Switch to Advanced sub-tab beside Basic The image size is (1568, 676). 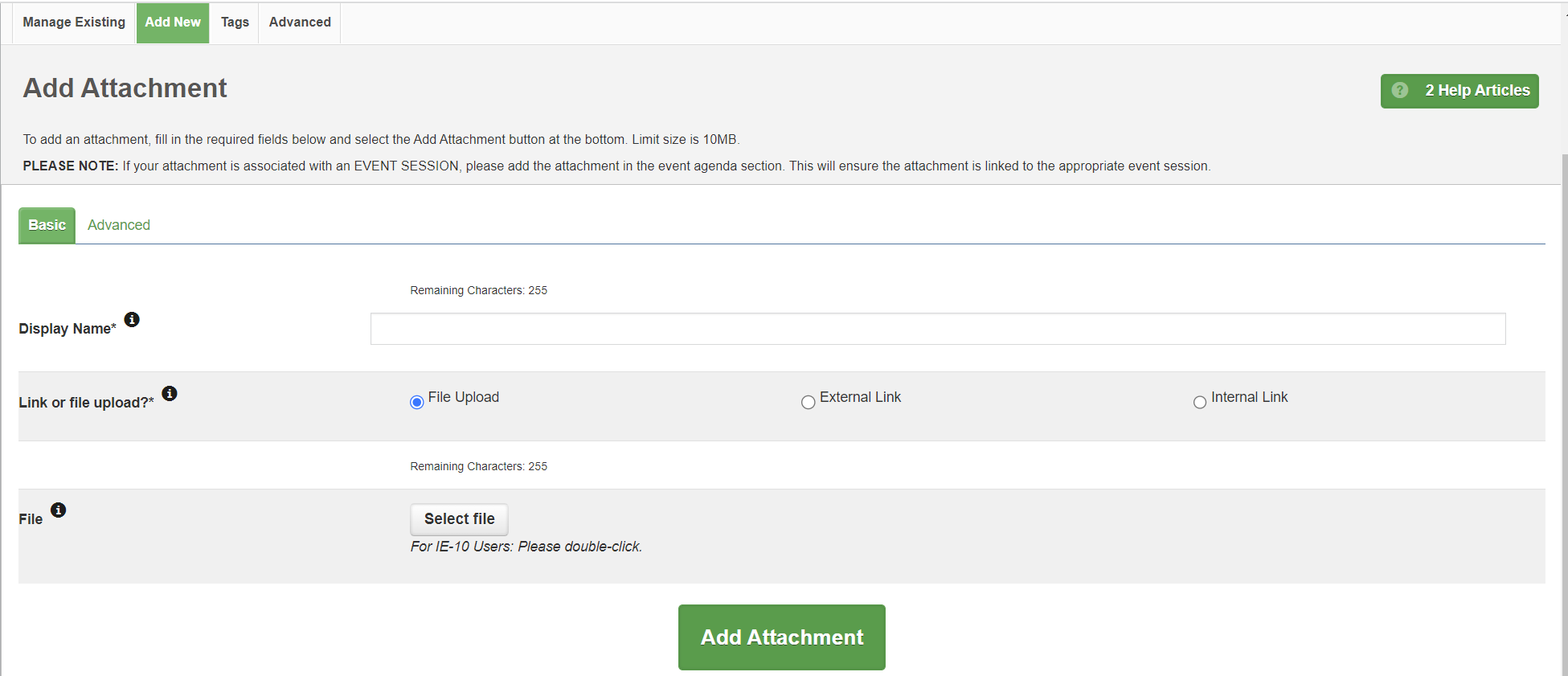coord(119,226)
